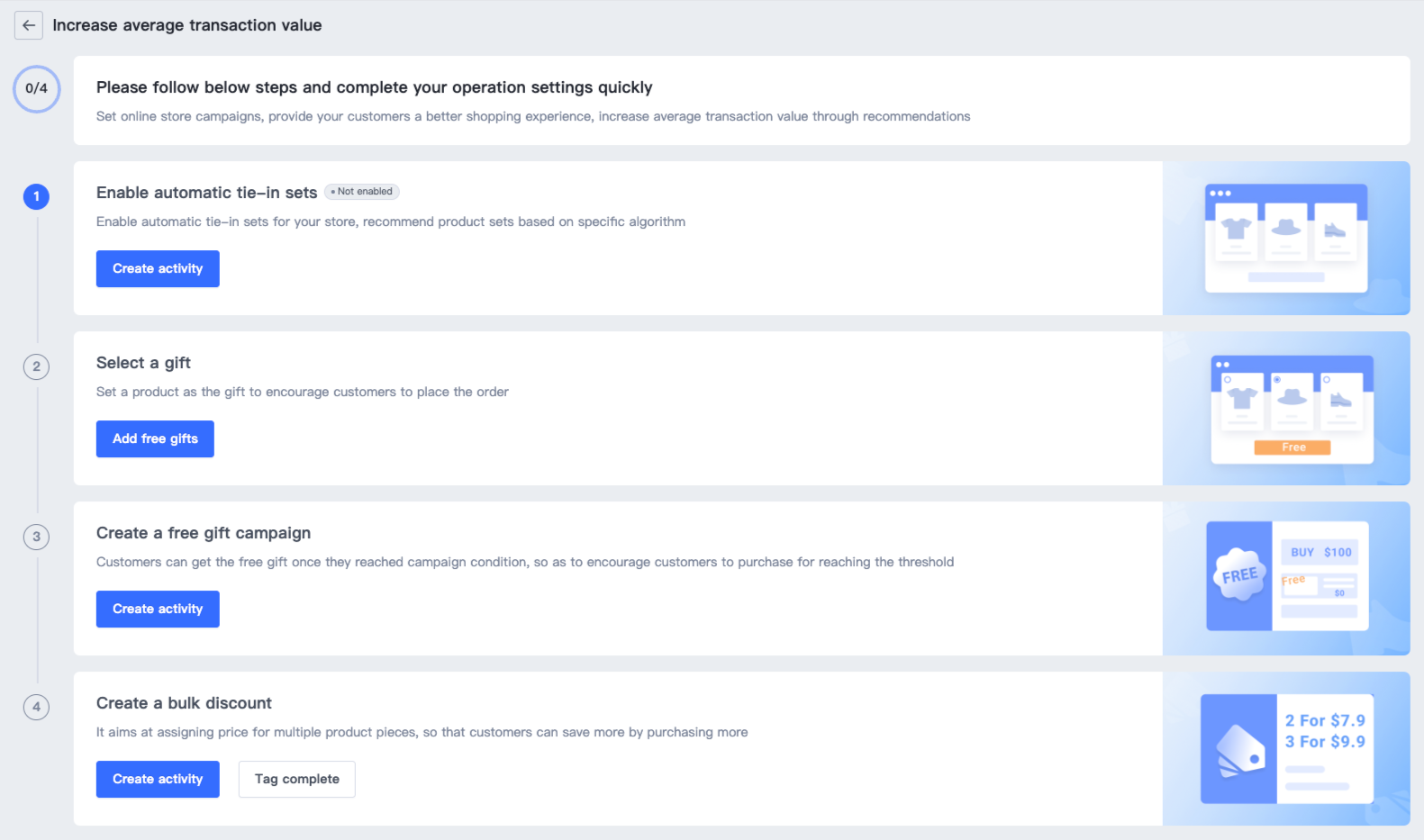Viewport: 1424px width, 840px height.
Task: Open the bulk discount price tag illustration
Action: [1286, 748]
